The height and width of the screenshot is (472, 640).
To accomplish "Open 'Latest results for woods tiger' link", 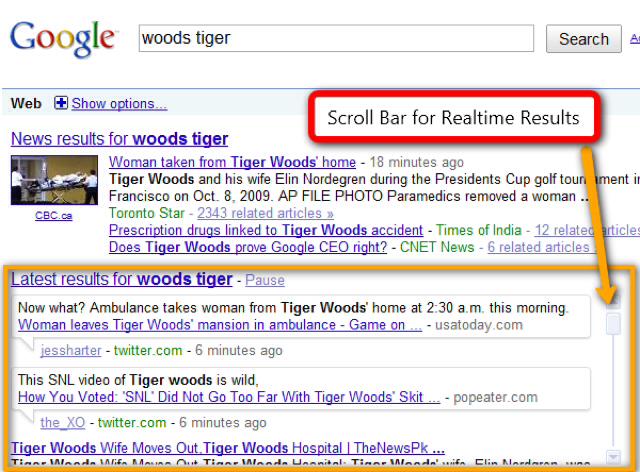I will pos(122,279).
